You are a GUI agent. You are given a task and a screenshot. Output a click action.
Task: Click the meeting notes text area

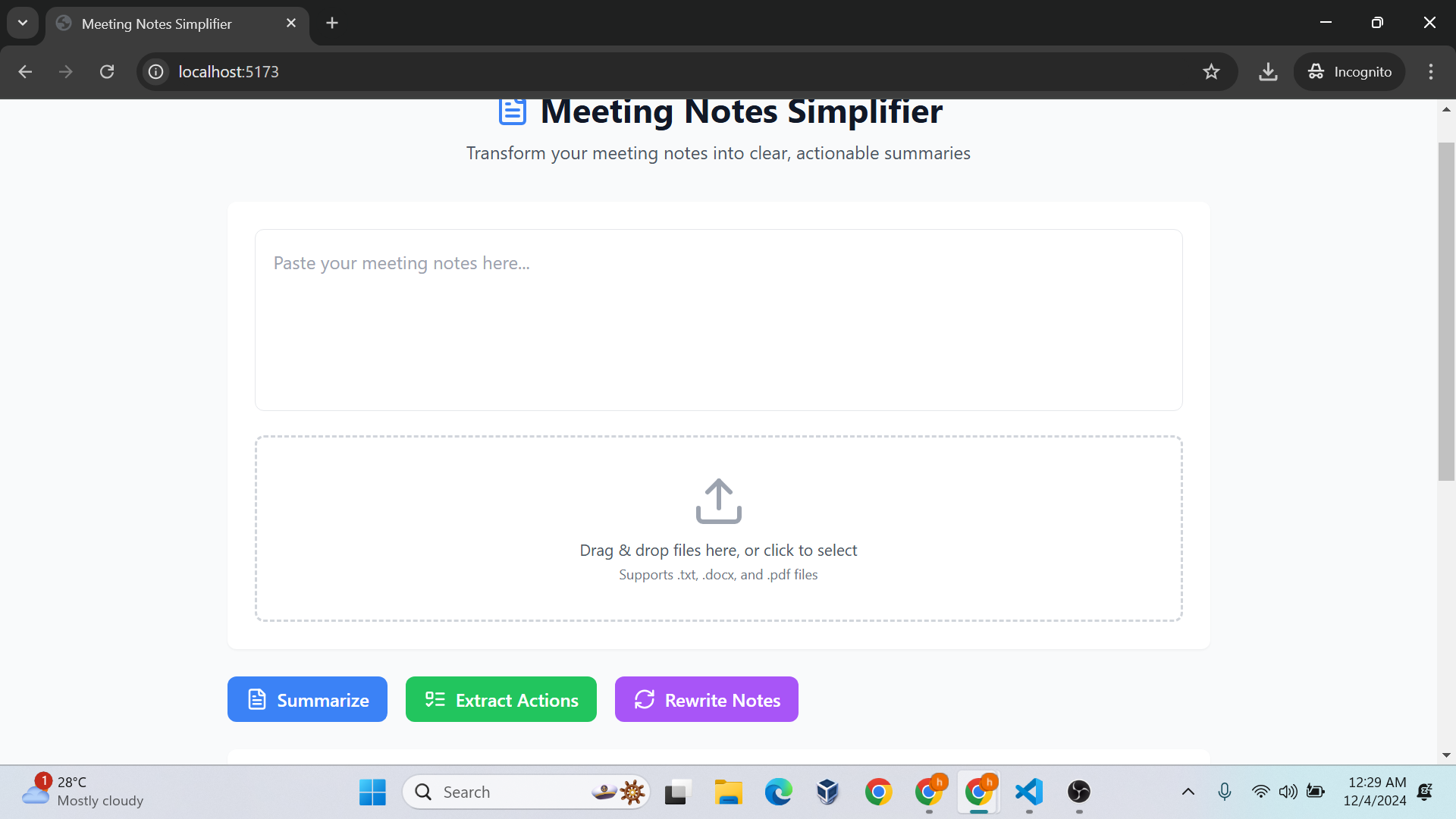pyautogui.click(x=718, y=320)
